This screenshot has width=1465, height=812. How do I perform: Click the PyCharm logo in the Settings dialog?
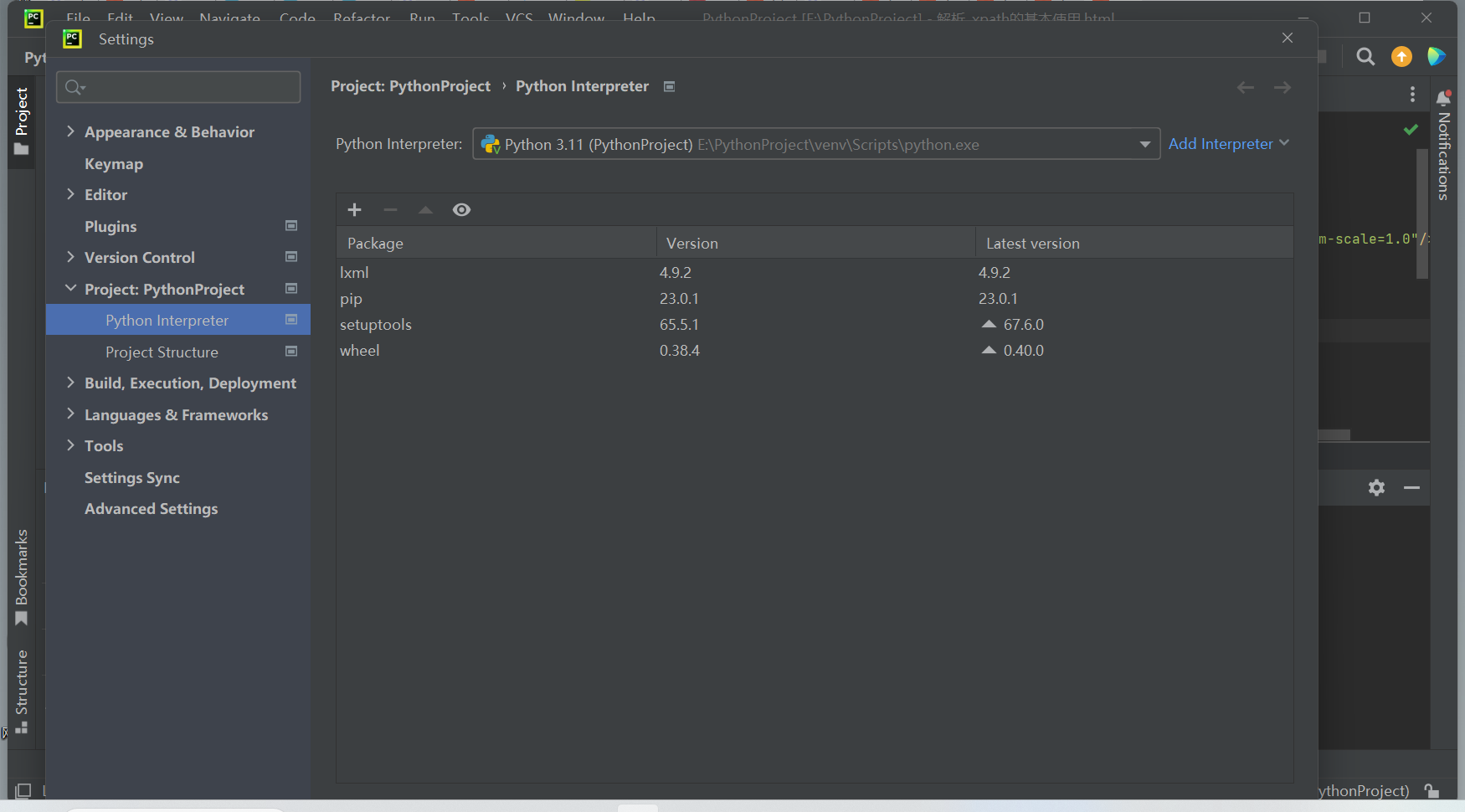[72, 39]
